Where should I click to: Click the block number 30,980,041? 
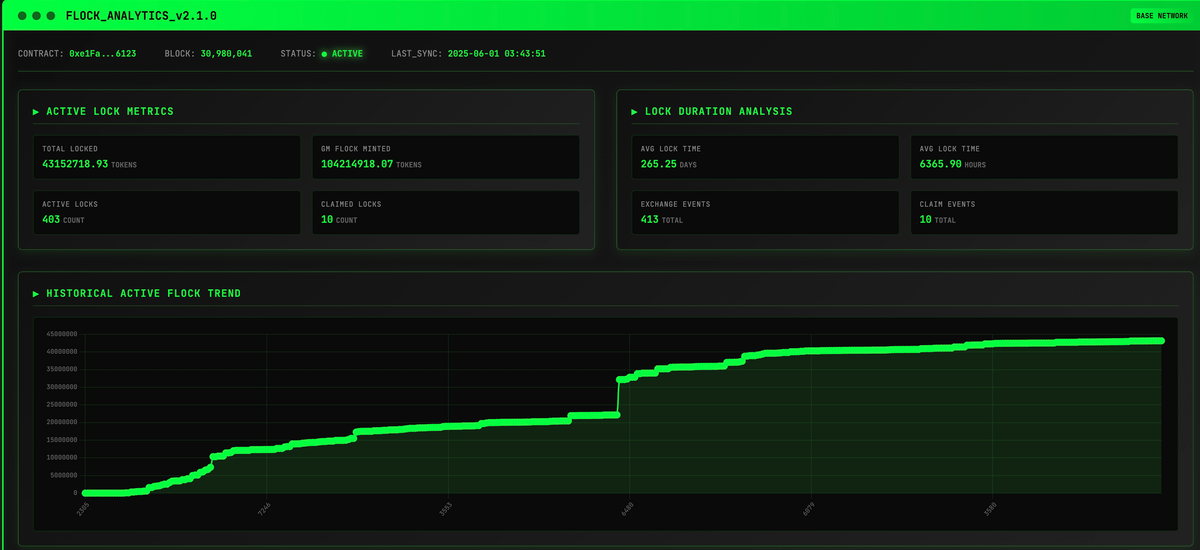click(226, 53)
